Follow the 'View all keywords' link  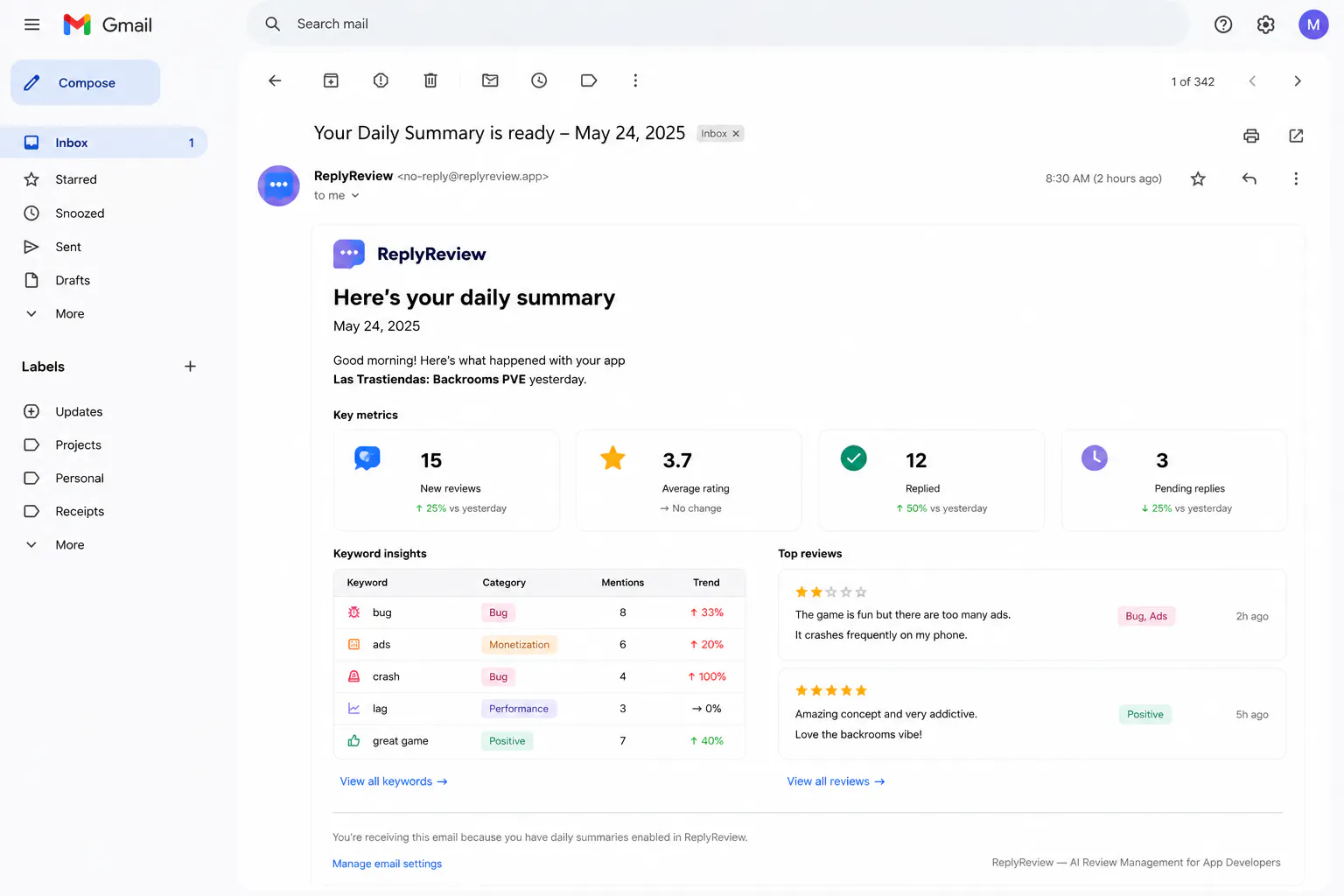394,781
